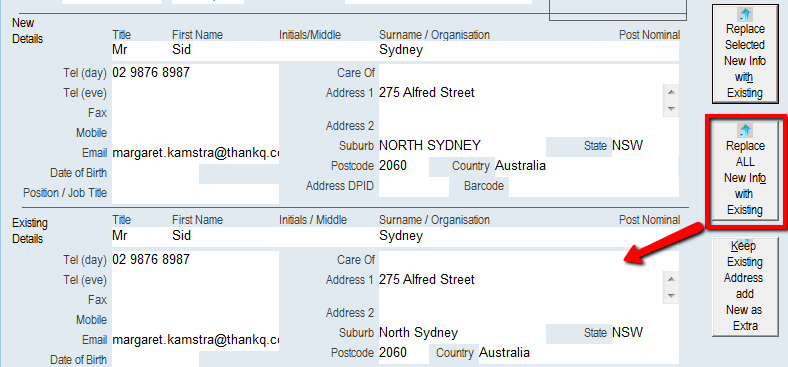Image resolution: width=788 pixels, height=367 pixels.
Task: Click Existing Details Email field
Action: tap(195, 340)
